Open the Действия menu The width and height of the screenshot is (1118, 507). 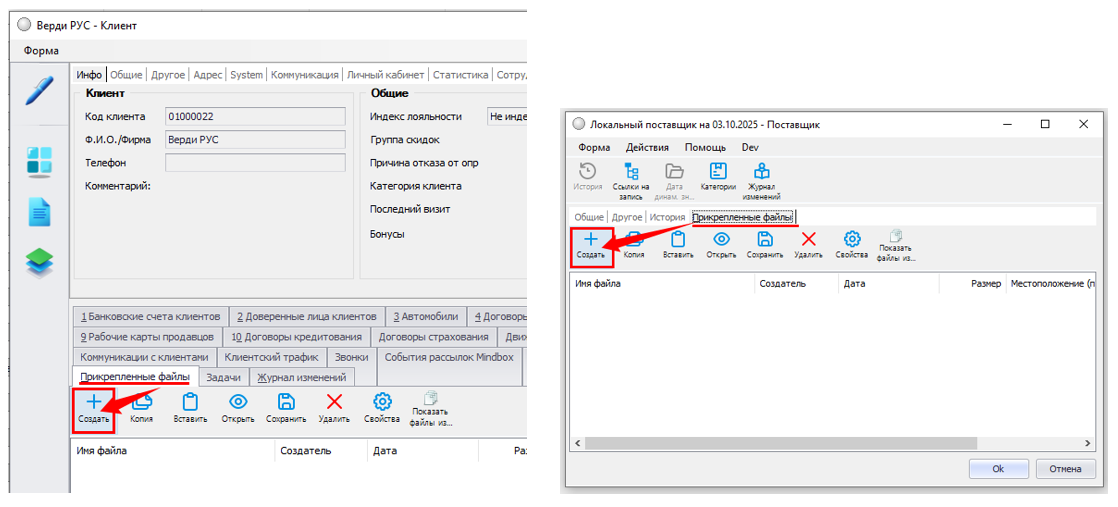click(x=647, y=147)
